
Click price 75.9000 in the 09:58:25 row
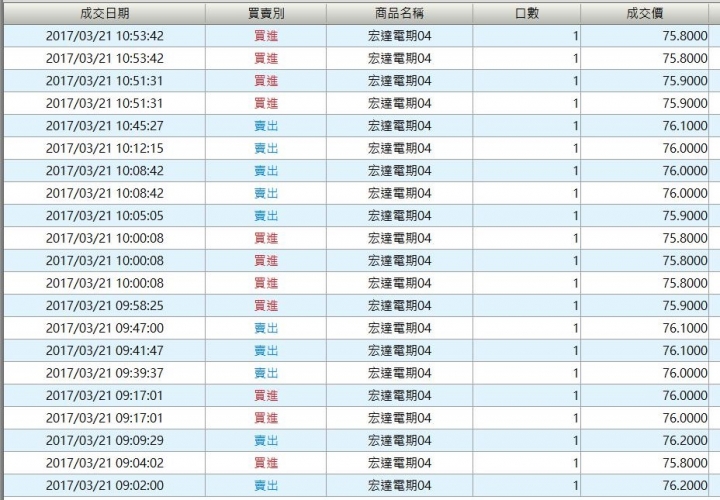pyautogui.click(x=685, y=306)
